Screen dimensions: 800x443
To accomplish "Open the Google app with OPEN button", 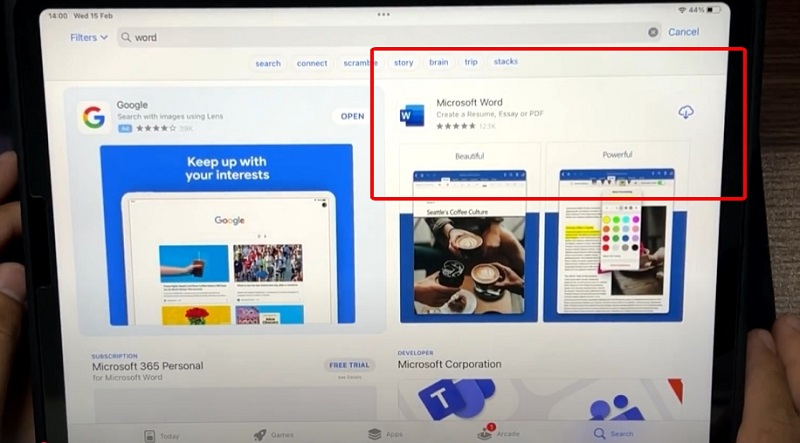I will (352, 116).
